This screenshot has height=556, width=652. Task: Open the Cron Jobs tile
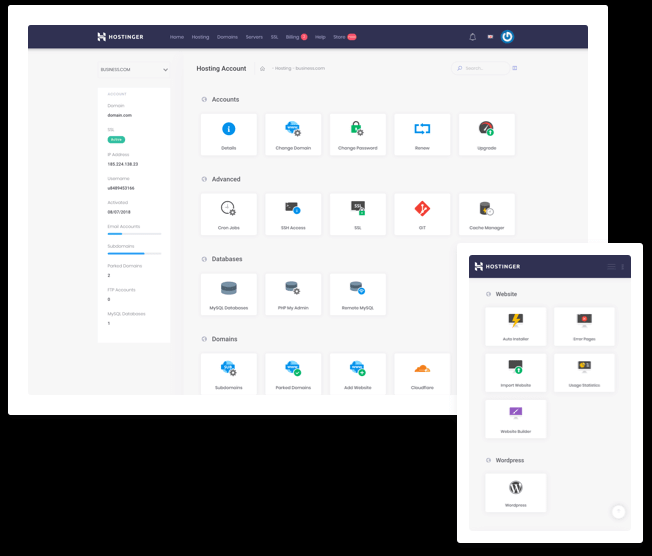228,214
